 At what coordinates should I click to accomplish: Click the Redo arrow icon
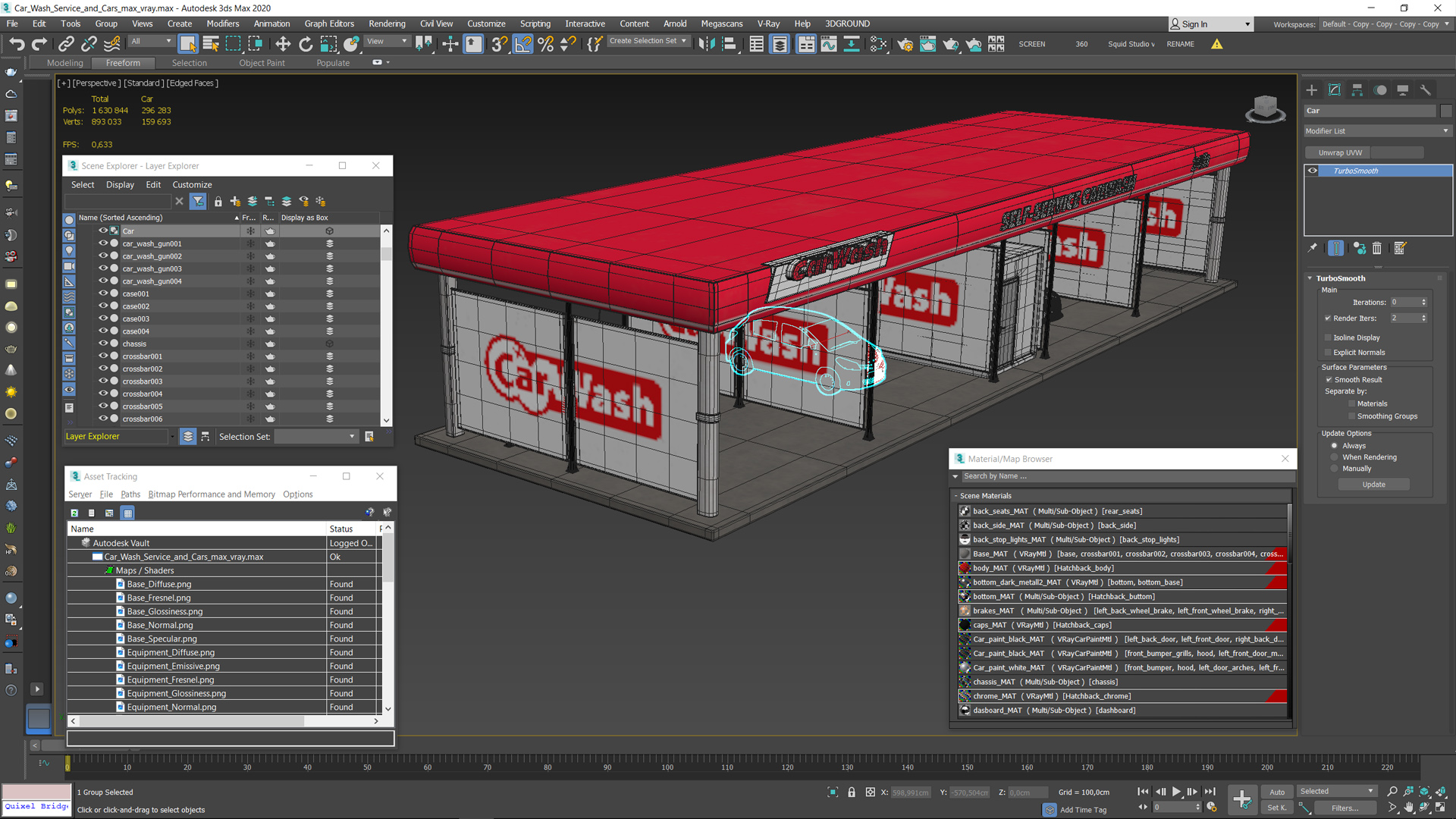pyautogui.click(x=39, y=44)
